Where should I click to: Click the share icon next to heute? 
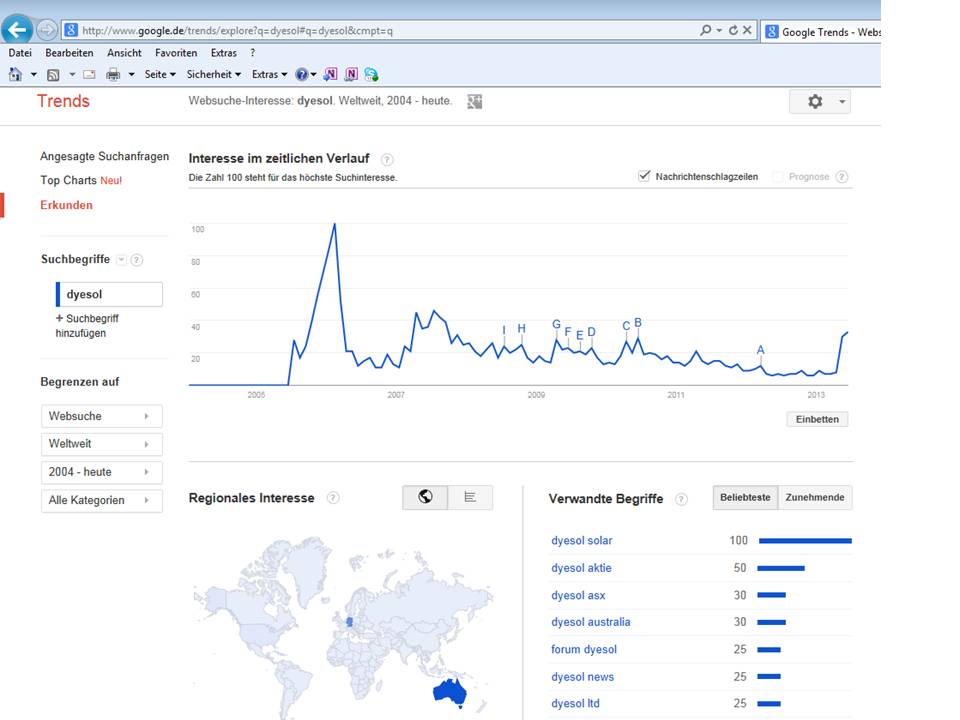(474, 102)
